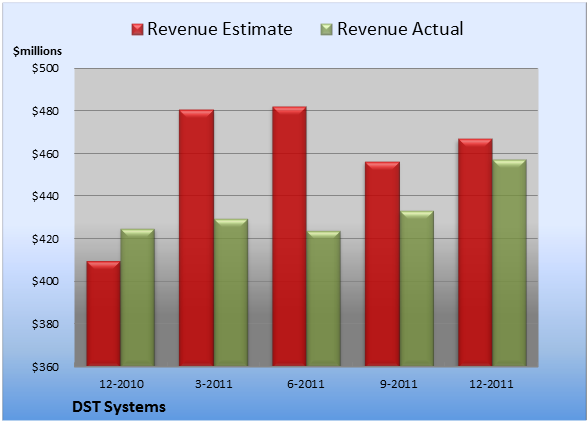
Task: Click the green Revenue Actual legend swatch
Action: (327, 30)
